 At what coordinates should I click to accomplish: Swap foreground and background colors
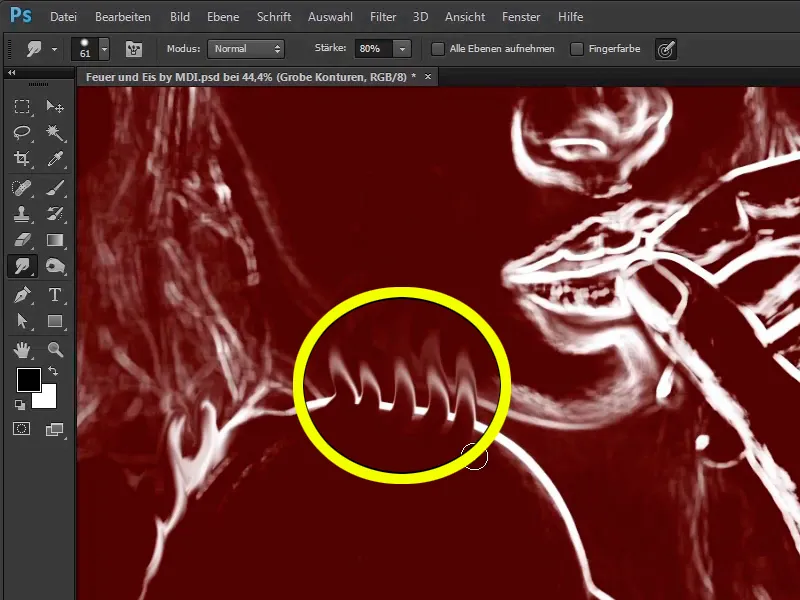click(x=53, y=371)
